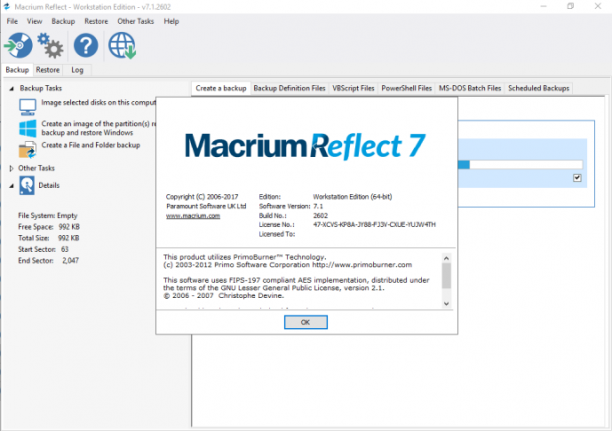
Task: Switch to the Log tab
Action: [77, 70]
